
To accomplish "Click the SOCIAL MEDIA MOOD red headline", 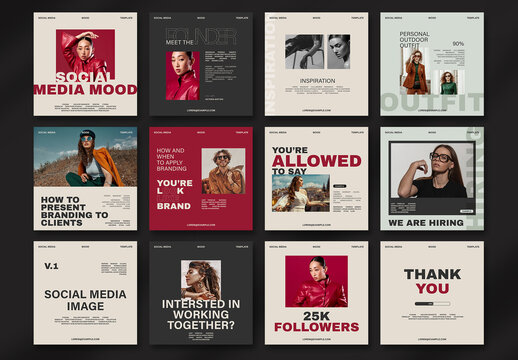I will click(85, 84).
